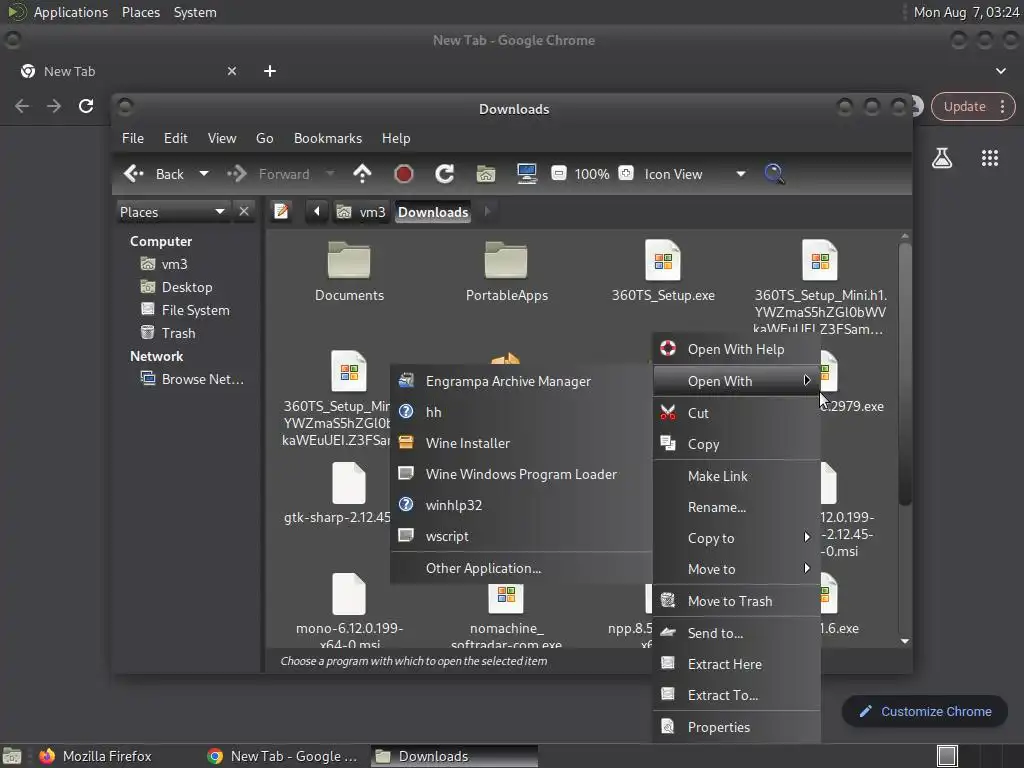Open the Edit menu

point(176,138)
